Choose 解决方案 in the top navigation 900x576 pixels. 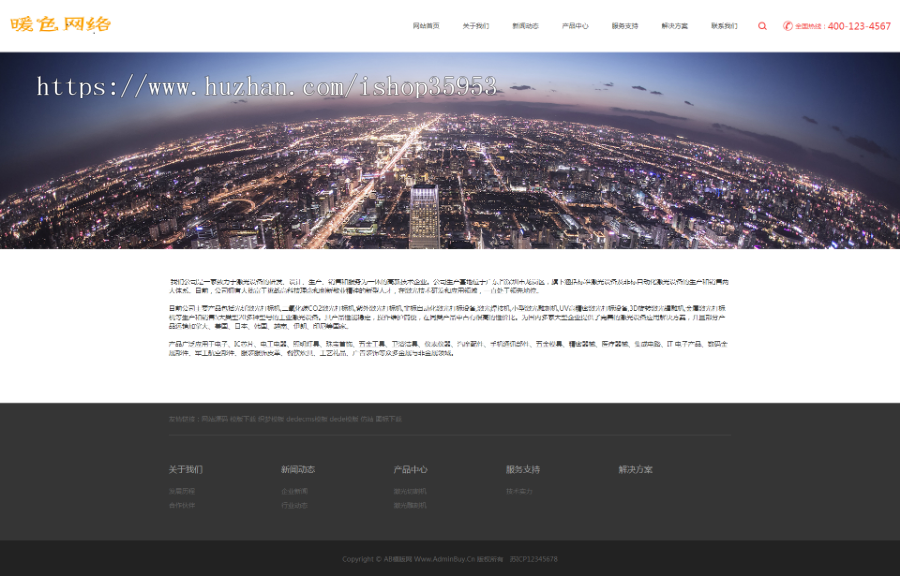pos(675,26)
